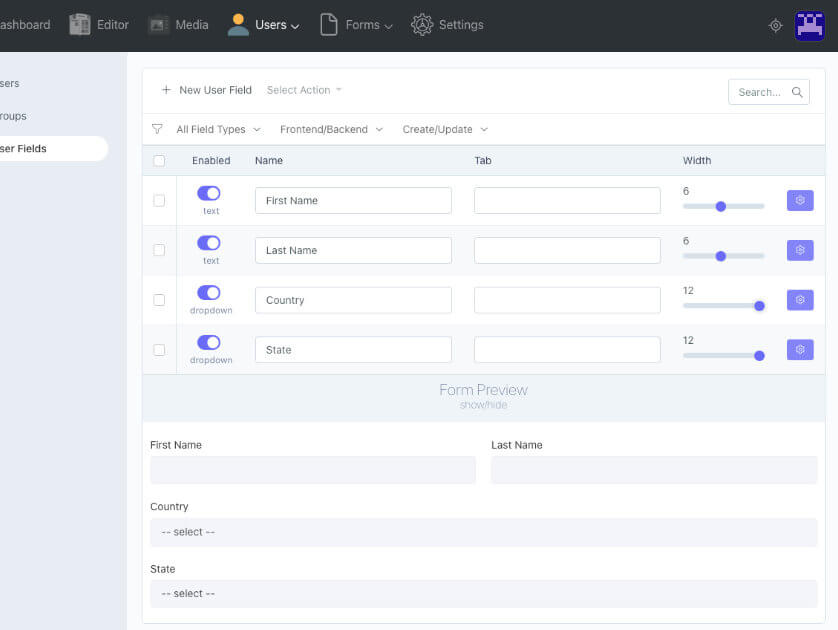Focus the Country name input in table
This screenshot has height=630, width=838.
[x=353, y=300]
